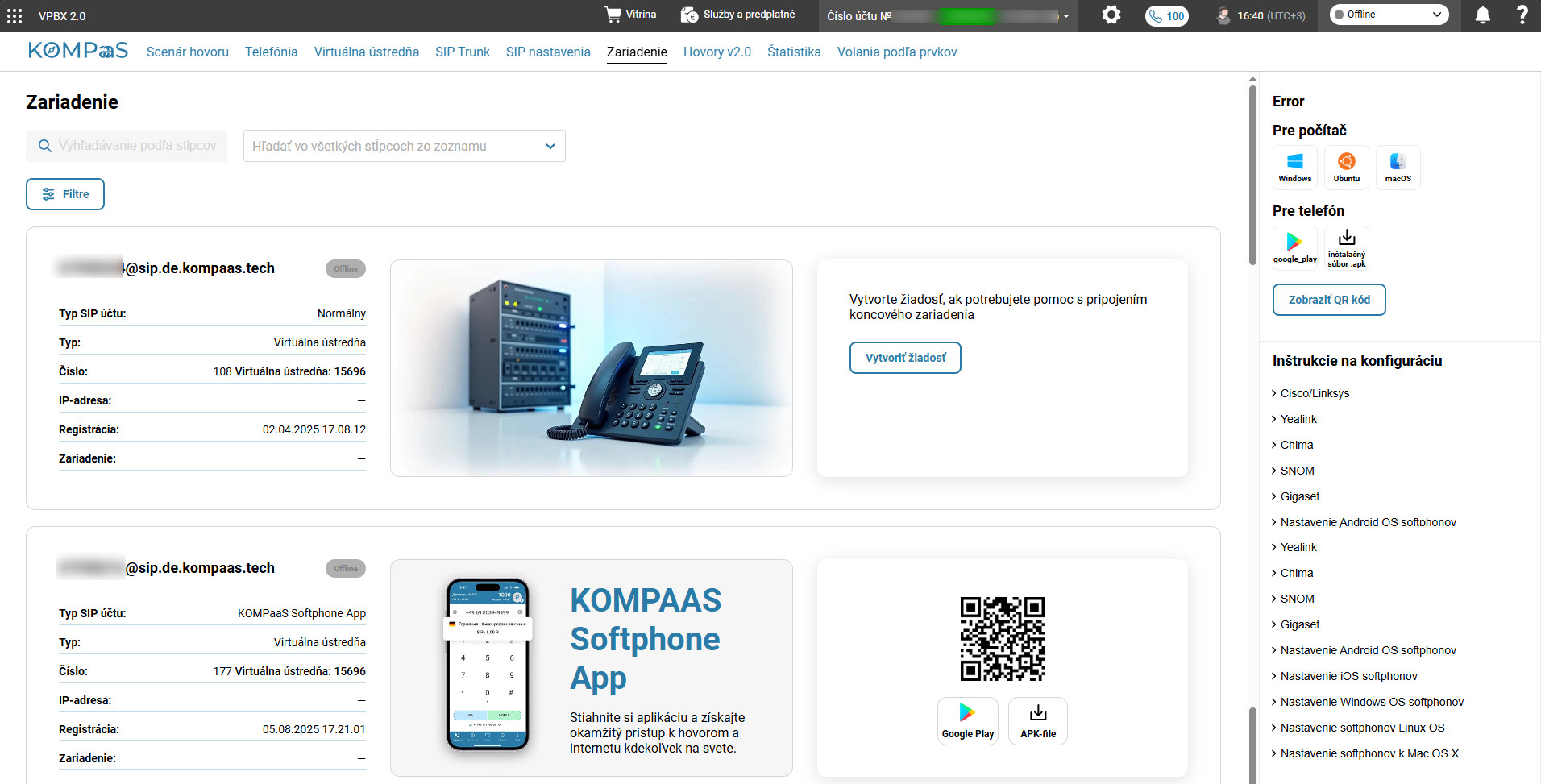This screenshot has width=1541, height=784.
Task: Open help question mark icon
Action: coord(1522,15)
